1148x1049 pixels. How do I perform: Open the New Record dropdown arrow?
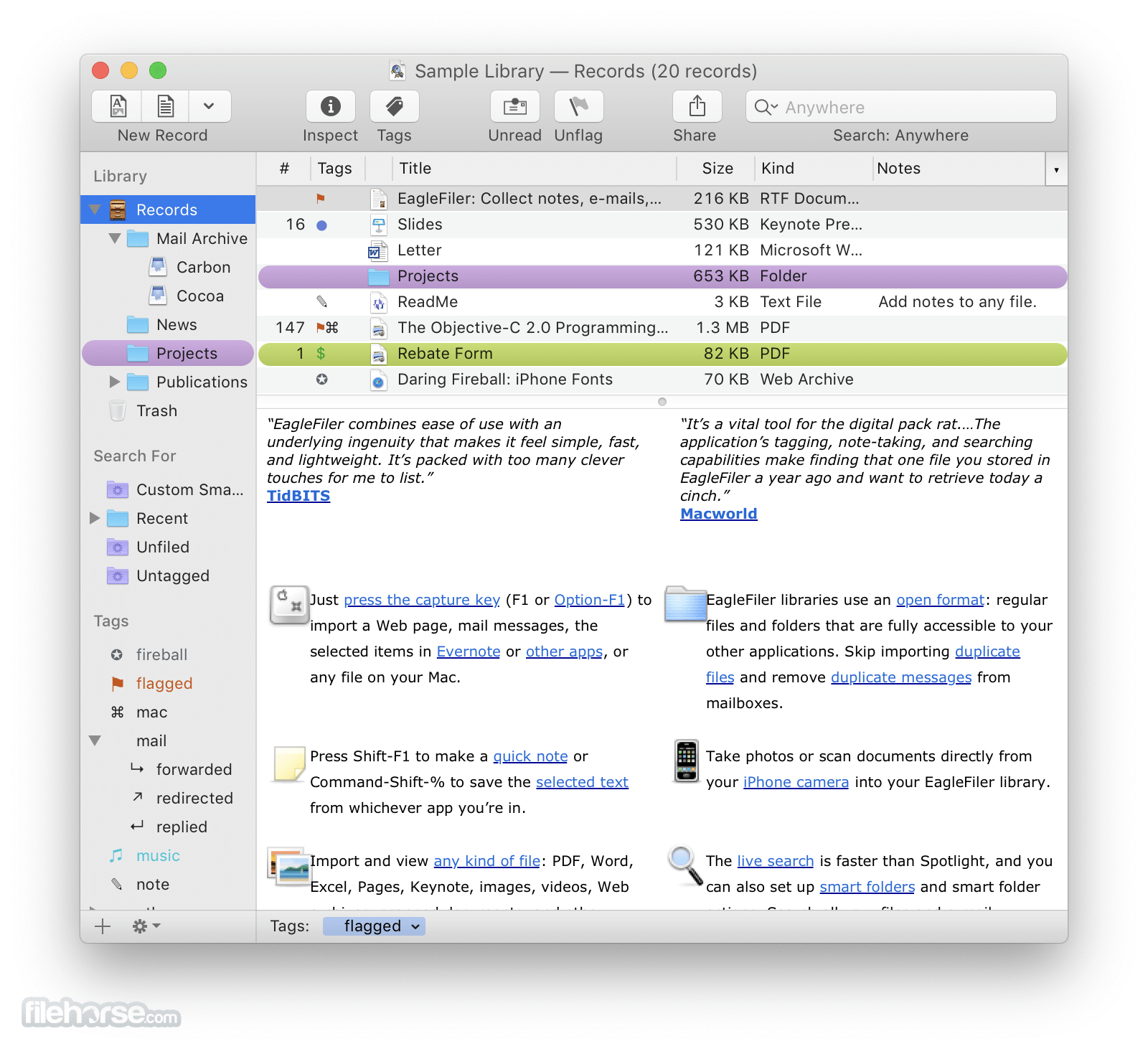(x=210, y=106)
